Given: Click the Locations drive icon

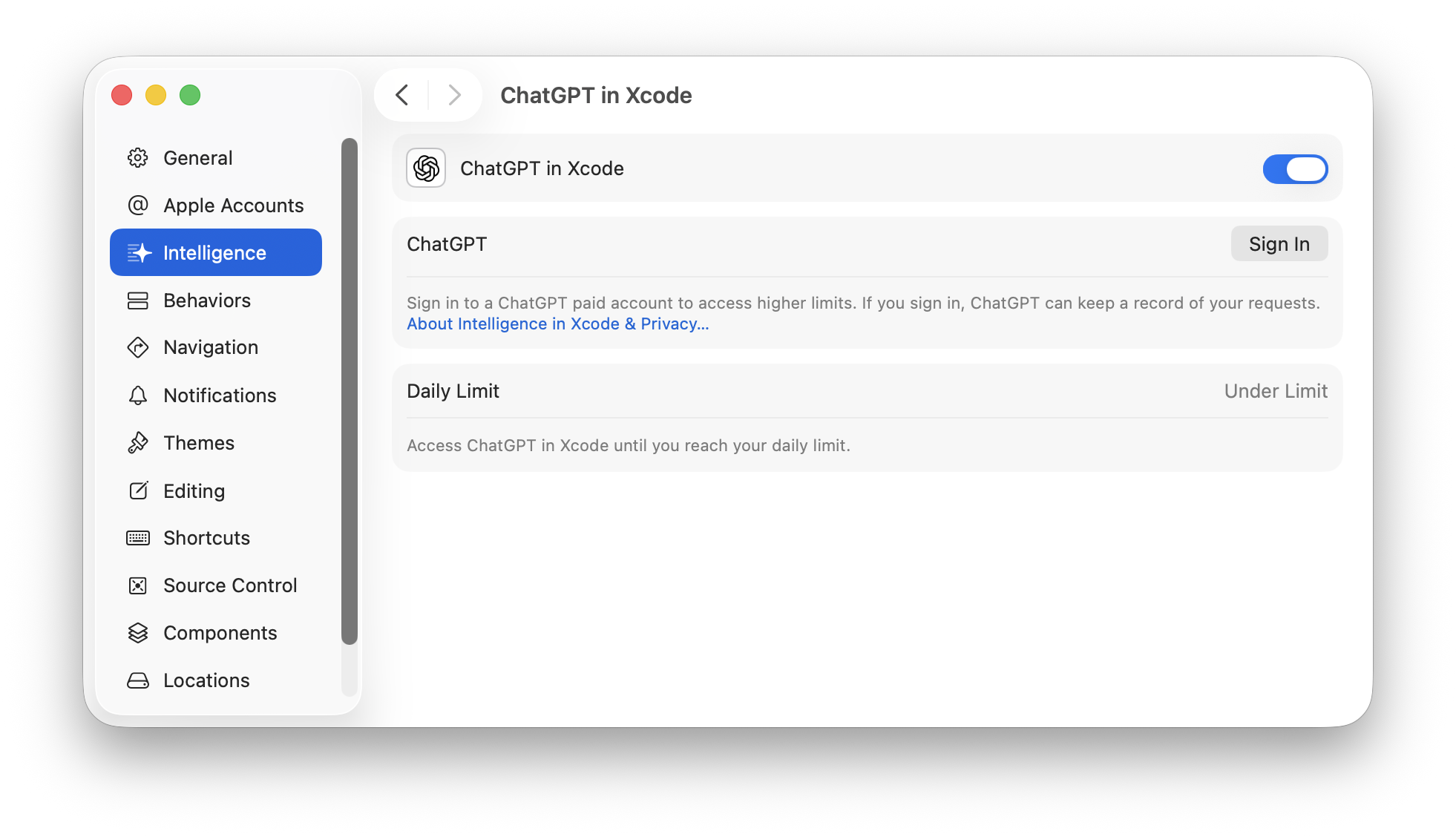Looking at the screenshot, I should click(138, 680).
